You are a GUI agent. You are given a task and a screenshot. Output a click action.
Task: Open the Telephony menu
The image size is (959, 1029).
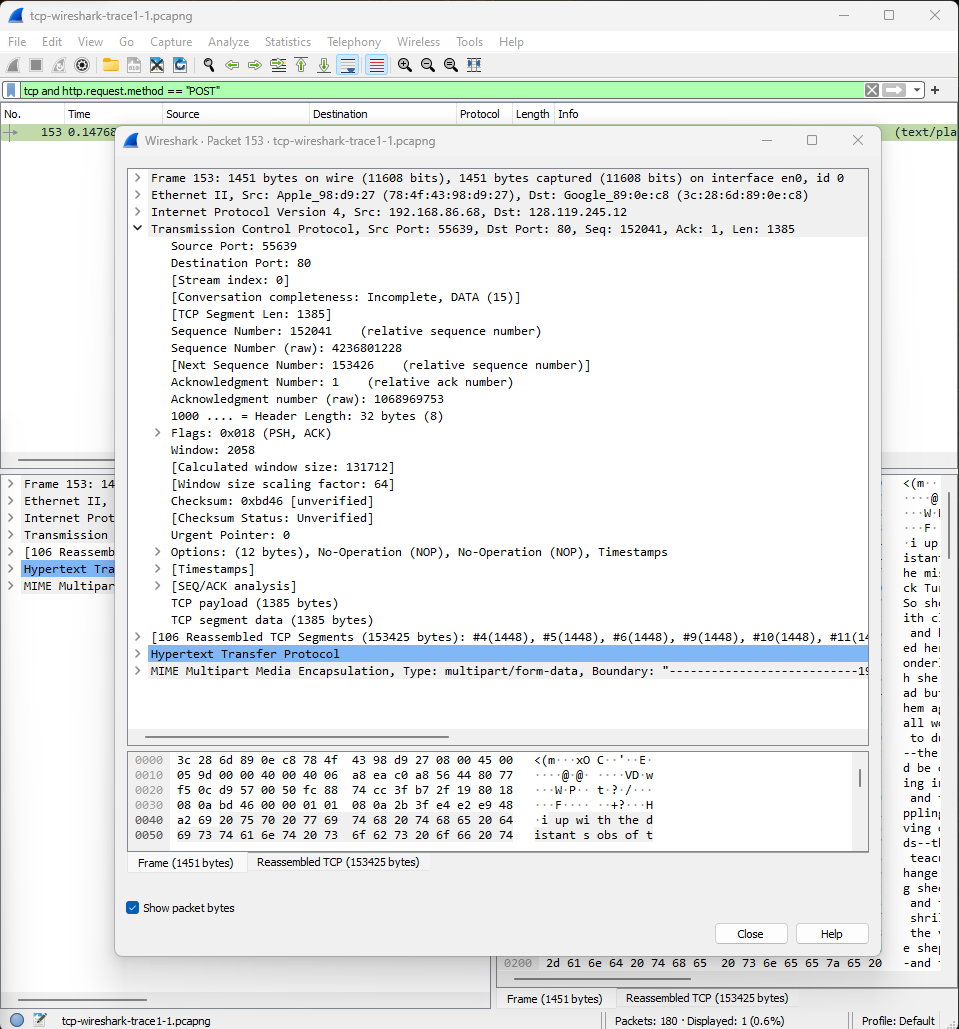[x=354, y=42]
